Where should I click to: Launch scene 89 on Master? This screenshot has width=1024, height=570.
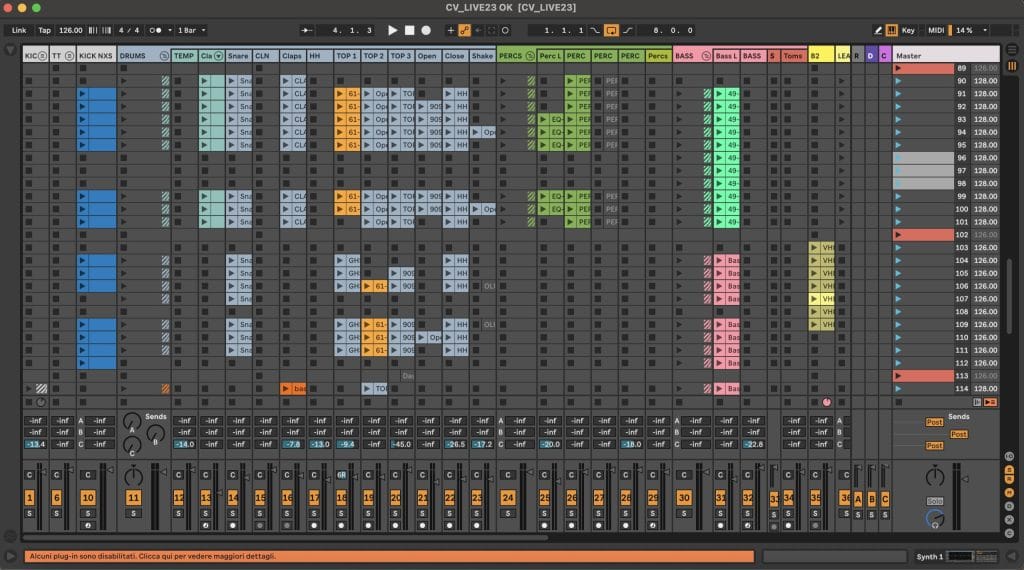point(898,68)
